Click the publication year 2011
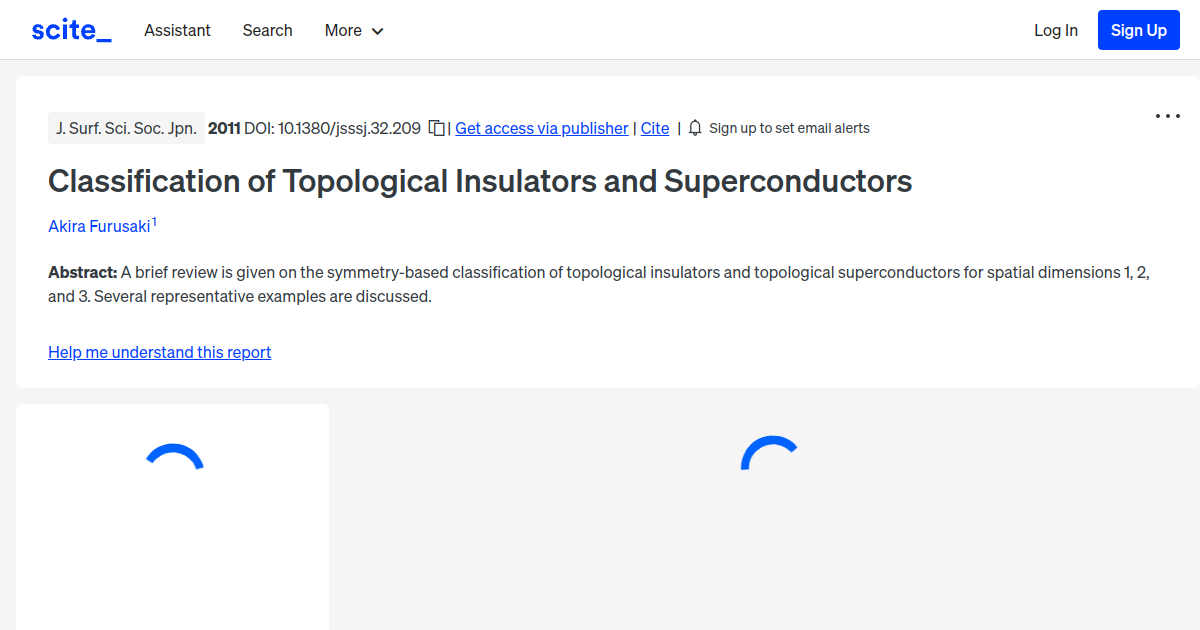The width and height of the screenshot is (1200, 630). pyautogui.click(x=222, y=128)
